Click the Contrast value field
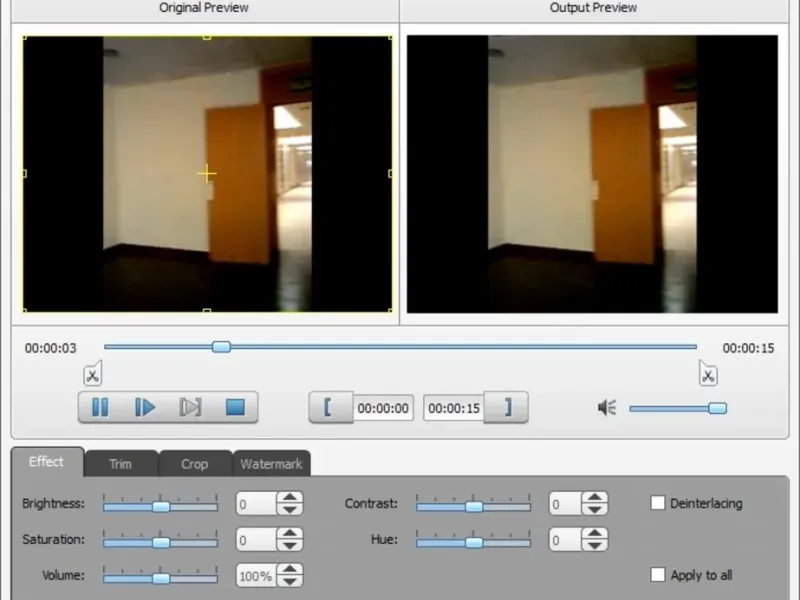 (565, 504)
